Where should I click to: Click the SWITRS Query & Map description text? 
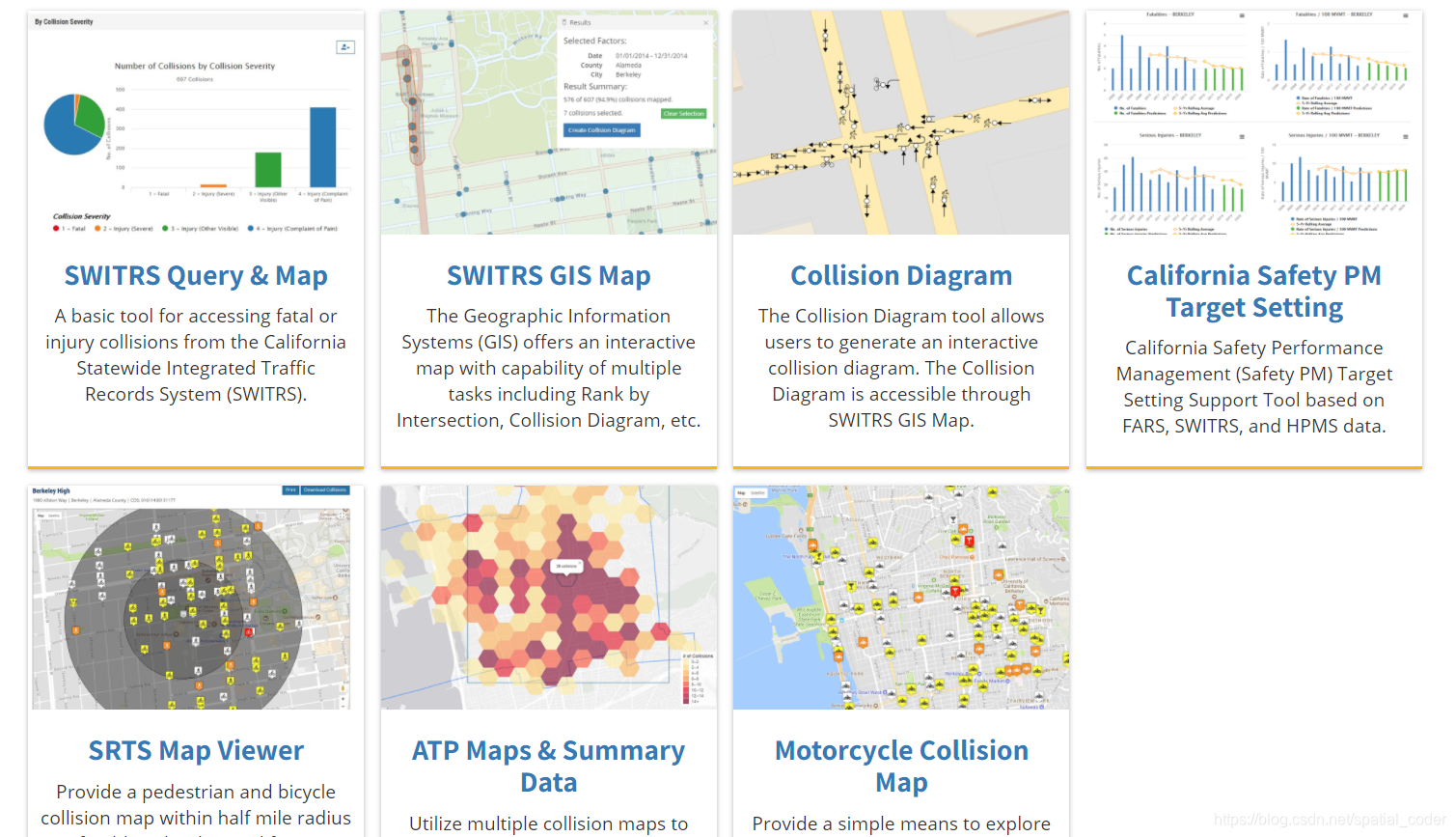(196, 355)
